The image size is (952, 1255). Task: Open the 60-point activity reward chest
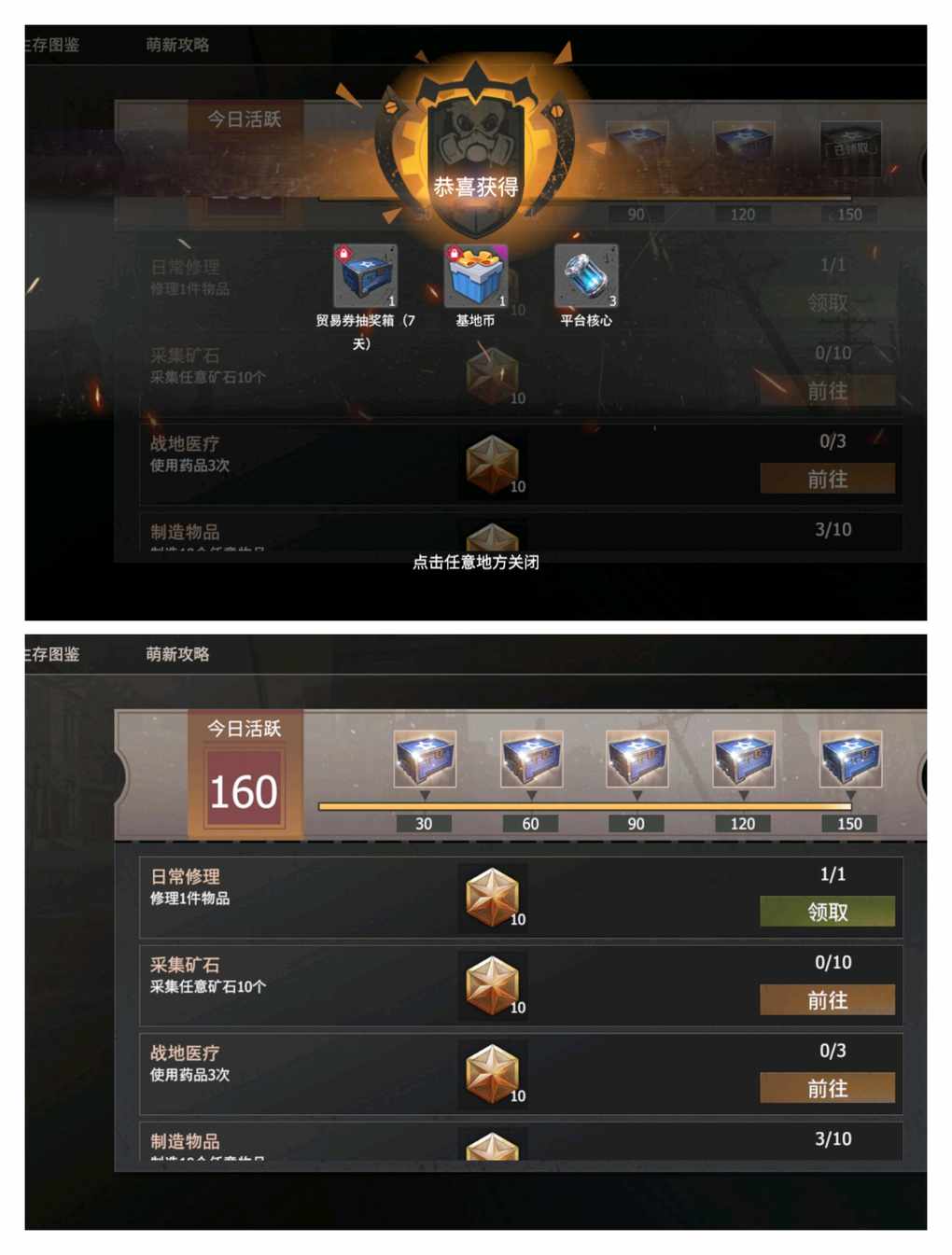[531, 759]
